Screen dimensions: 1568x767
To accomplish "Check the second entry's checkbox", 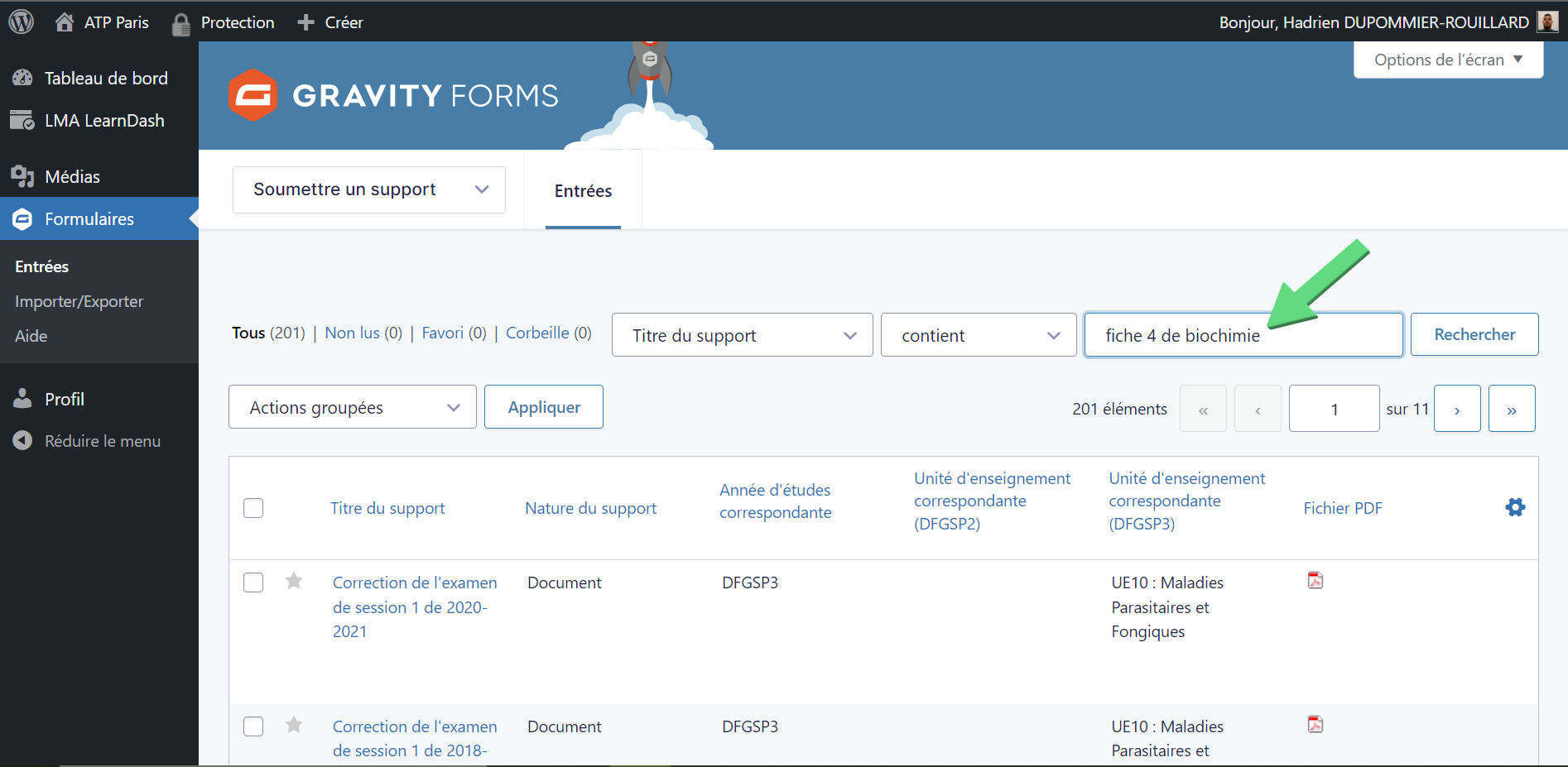I will click(253, 726).
